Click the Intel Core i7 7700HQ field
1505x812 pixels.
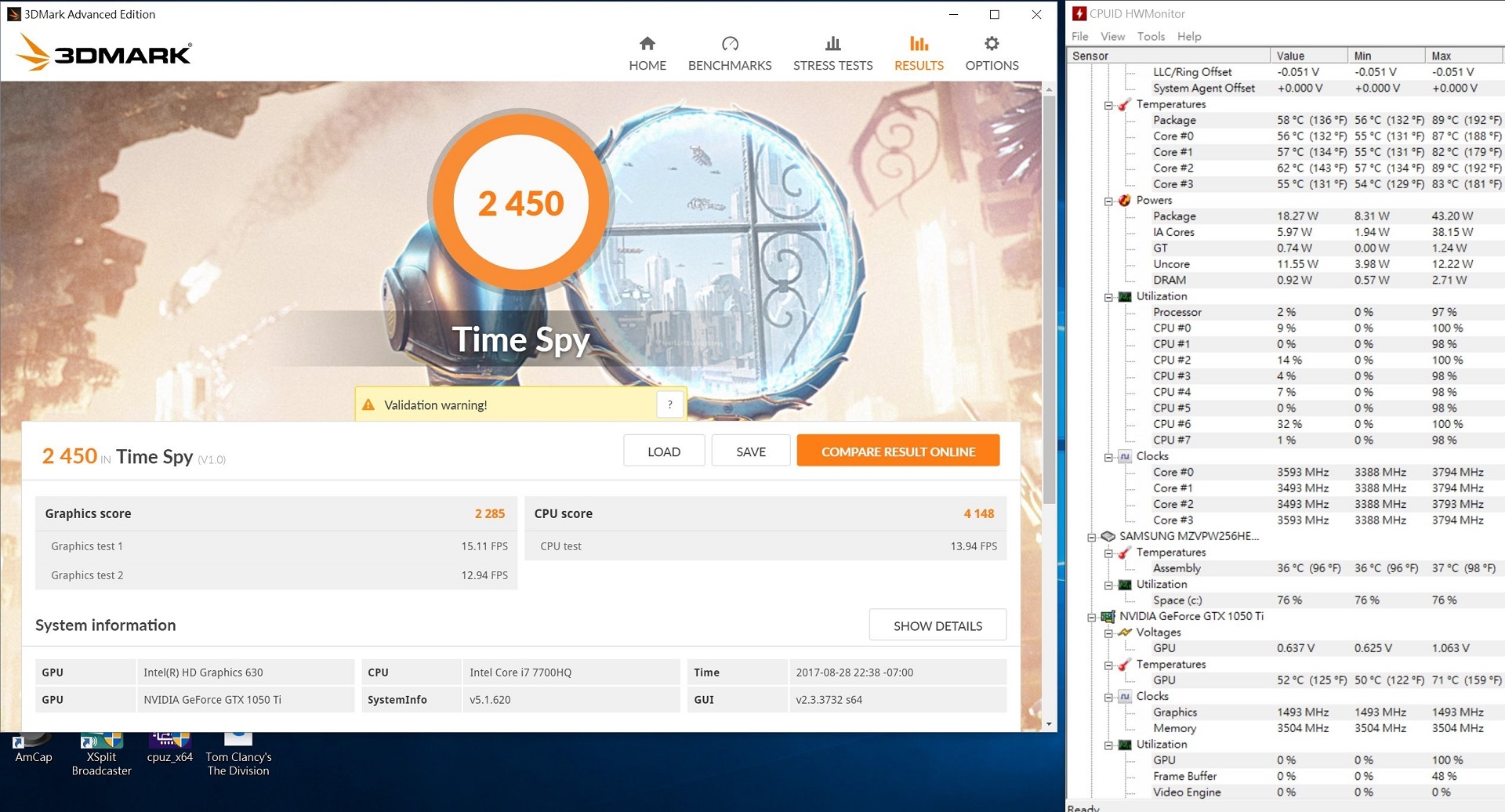click(571, 672)
